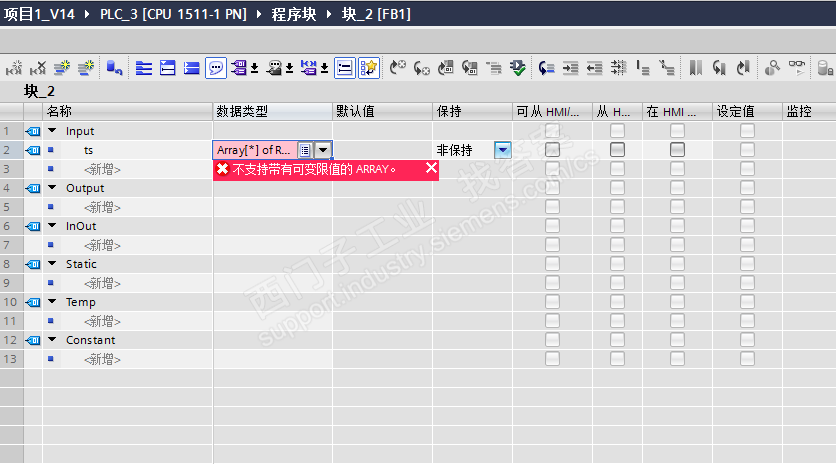The height and width of the screenshot is (464, 836).
Task: Click the magnifier over circle icon
Action: tap(772, 68)
